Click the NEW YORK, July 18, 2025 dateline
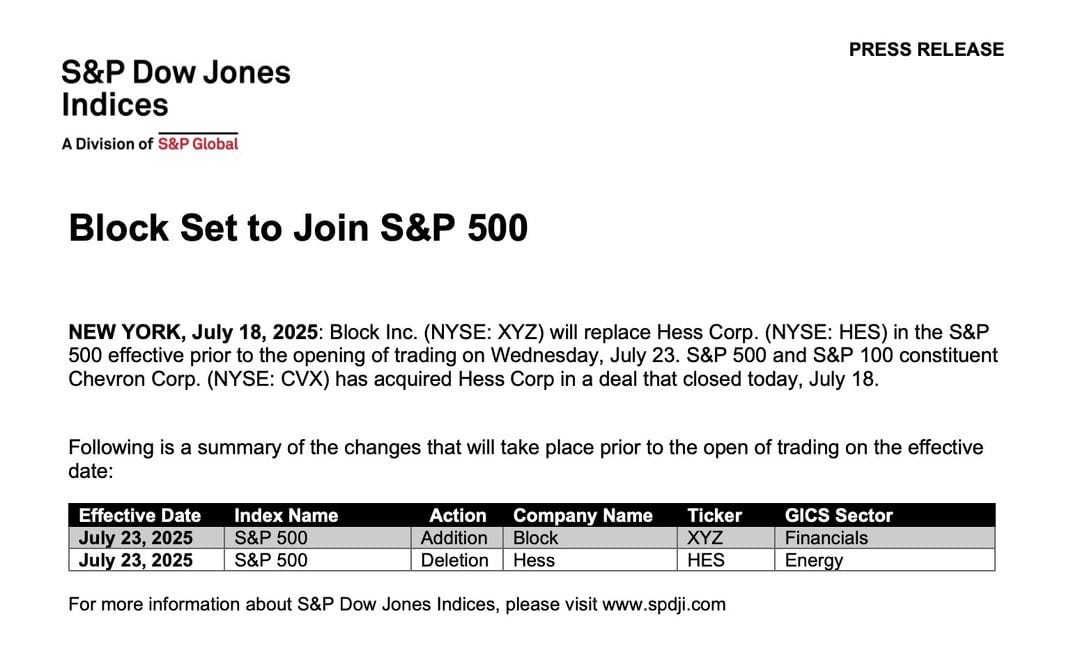The width and height of the screenshot is (1080, 660). 193,332
